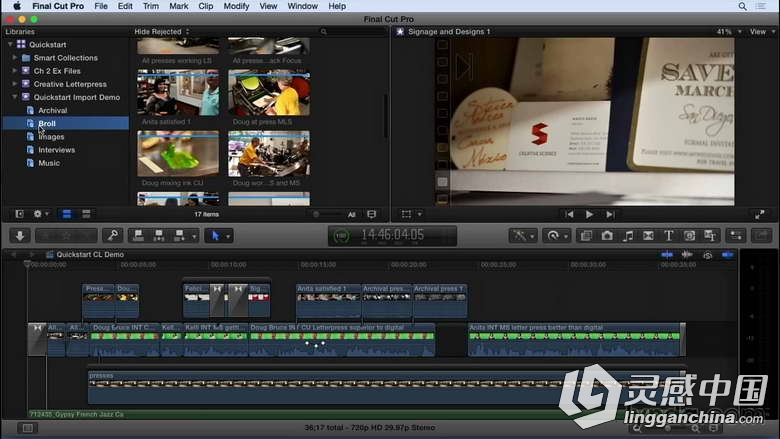Open the Transitions browser icon
Image resolution: width=780 pixels, height=439 pixels.
click(648, 236)
